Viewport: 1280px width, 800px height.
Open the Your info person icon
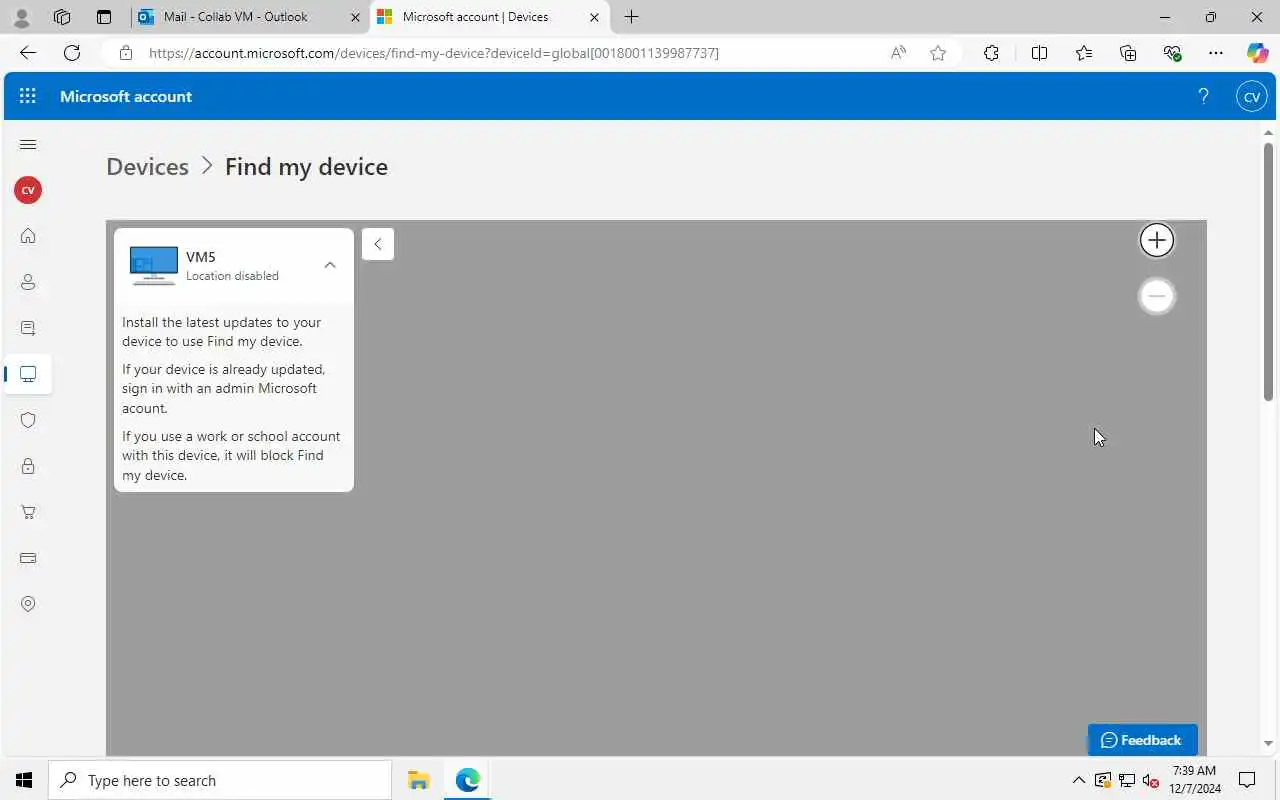point(28,282)
